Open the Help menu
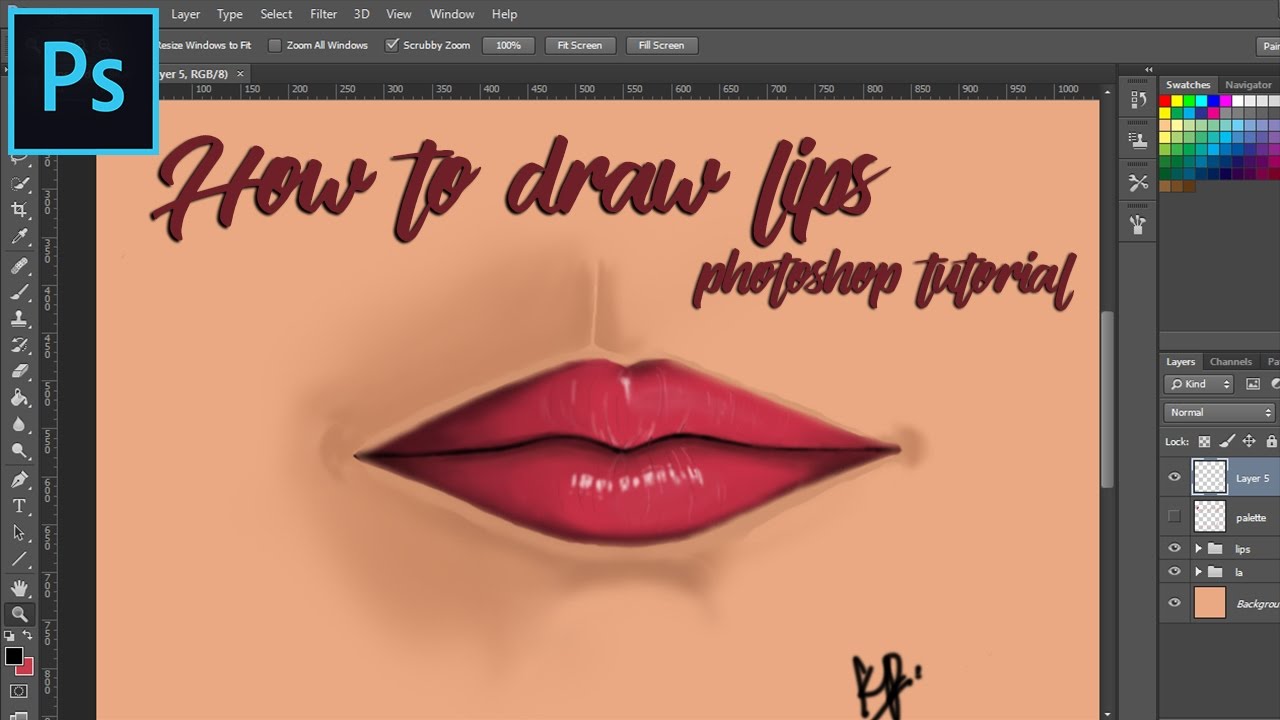 tap(505, 14)
